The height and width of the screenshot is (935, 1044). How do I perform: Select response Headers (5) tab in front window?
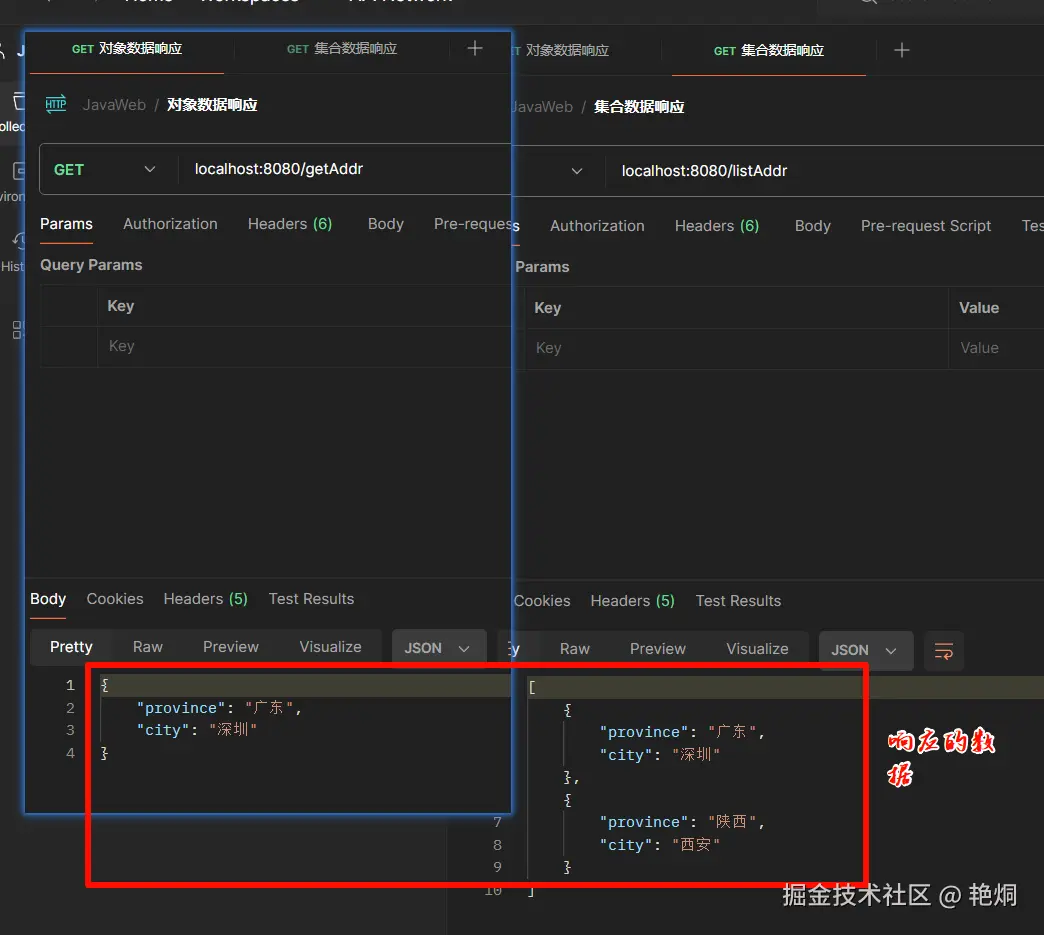tap(206, 599)
